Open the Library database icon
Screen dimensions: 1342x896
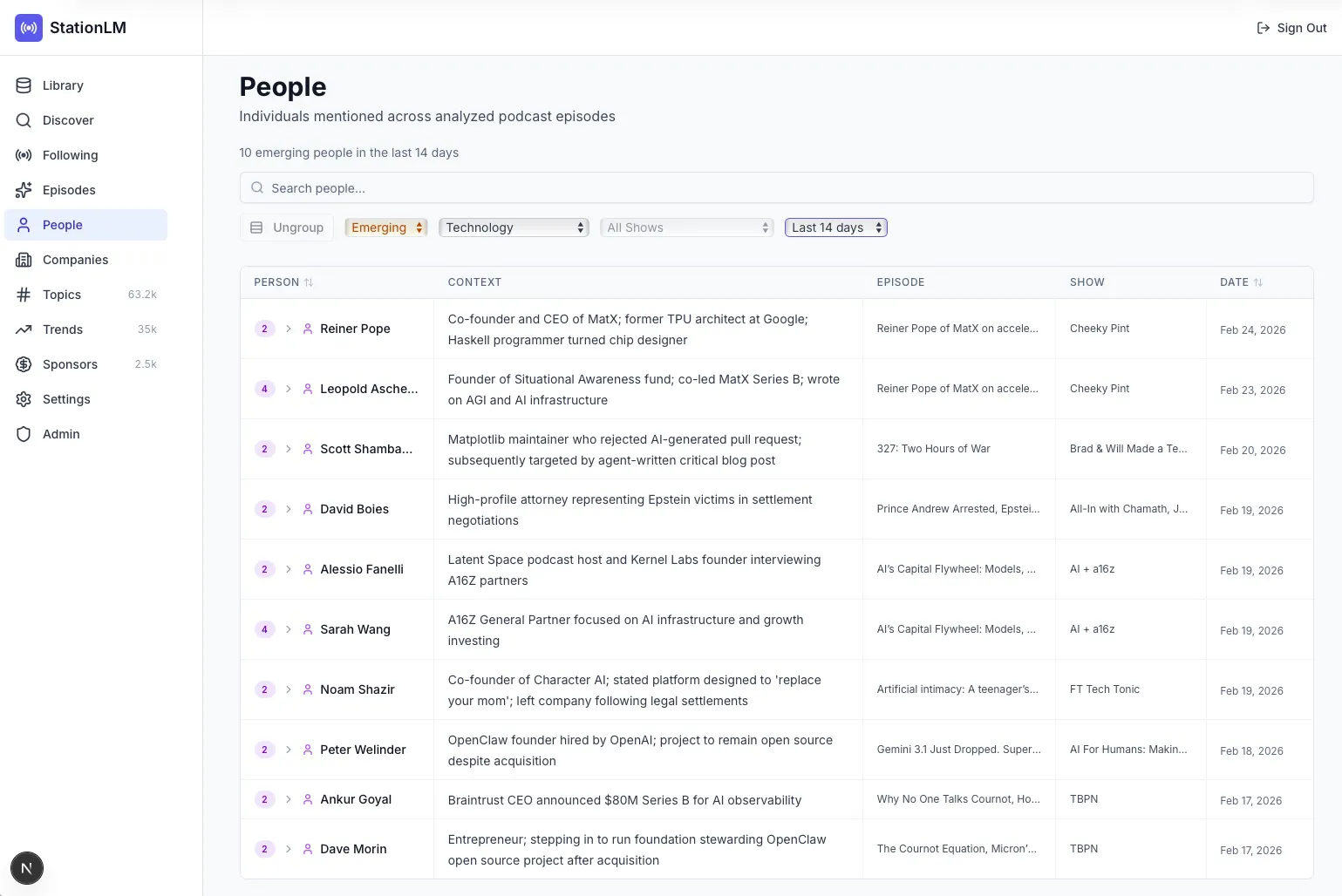tap(24, 85)
